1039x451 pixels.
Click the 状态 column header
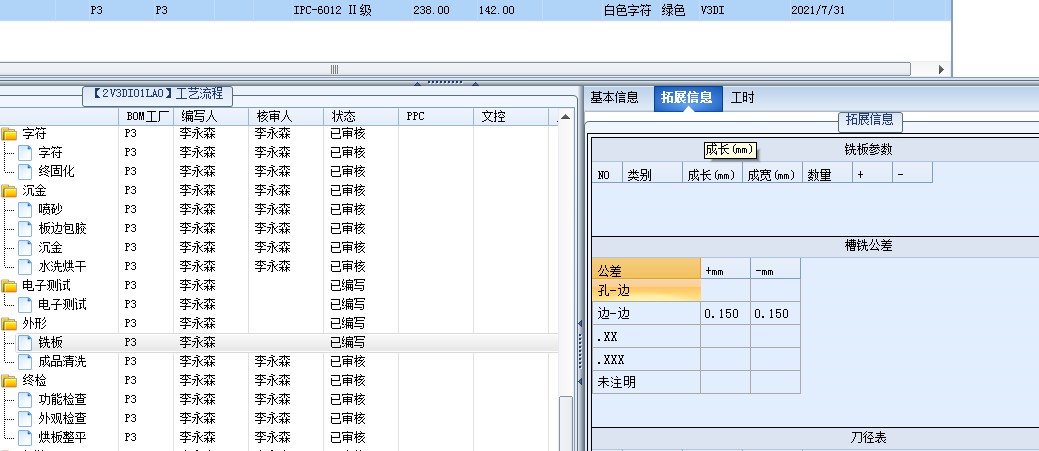pyautogui.click(x=361, y=117)
